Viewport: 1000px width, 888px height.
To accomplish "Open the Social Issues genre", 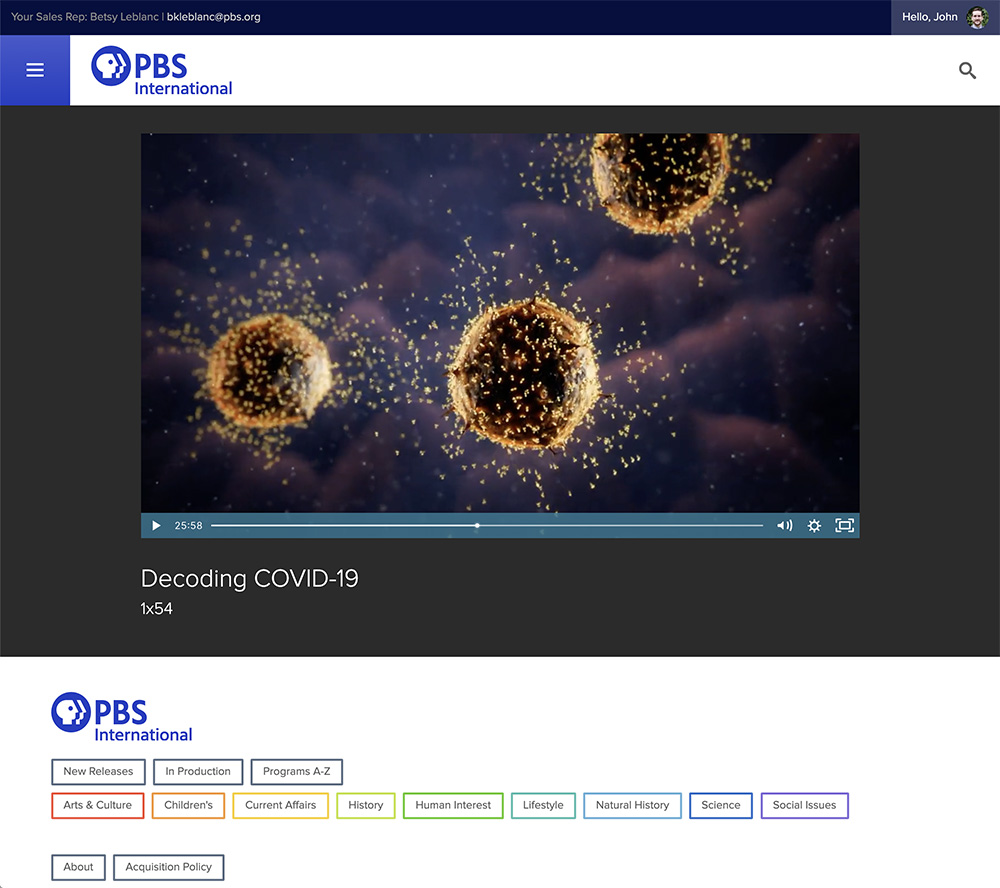I will [804, 806].
